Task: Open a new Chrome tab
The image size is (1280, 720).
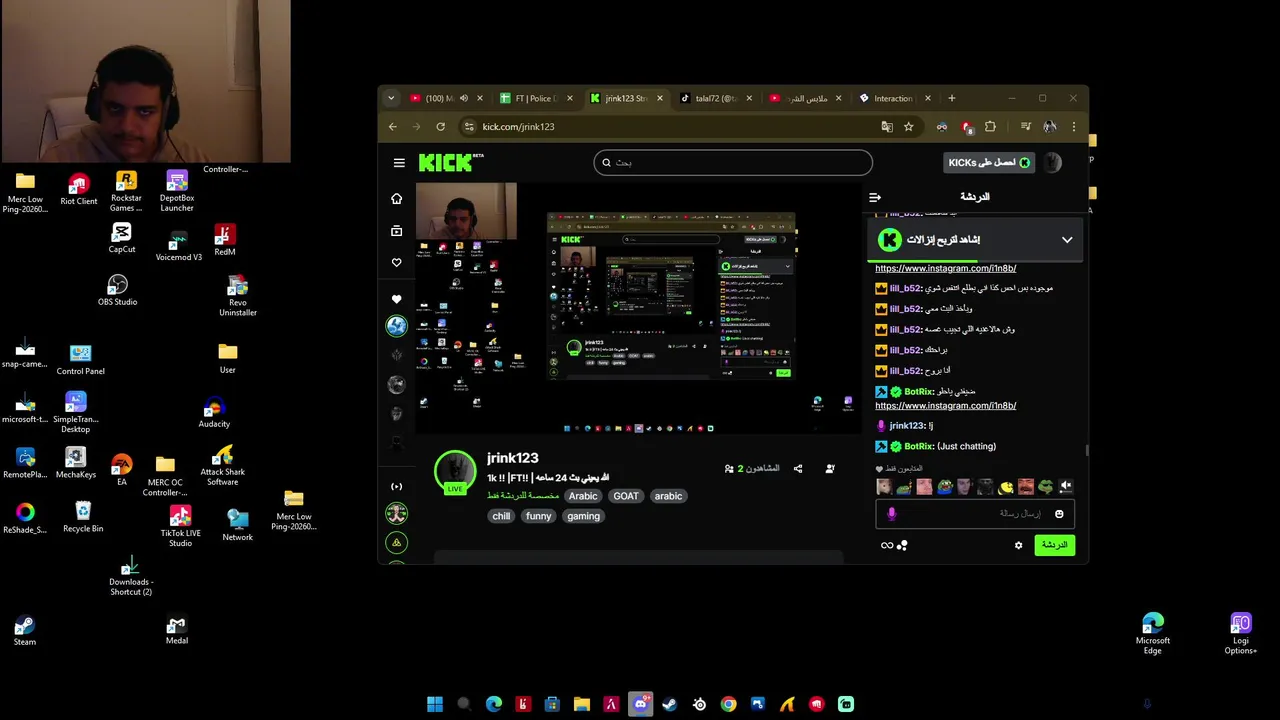Action: [952, 98]
